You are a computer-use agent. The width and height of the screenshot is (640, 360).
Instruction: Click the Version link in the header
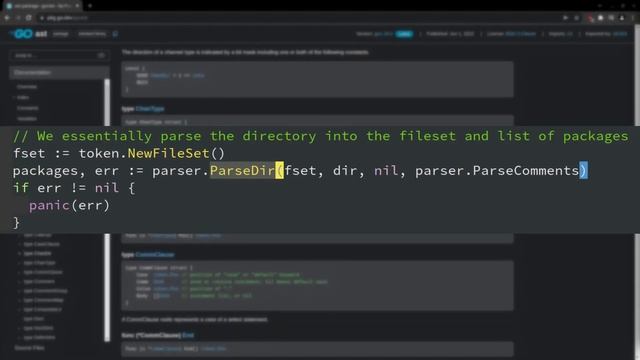[383, 34]
